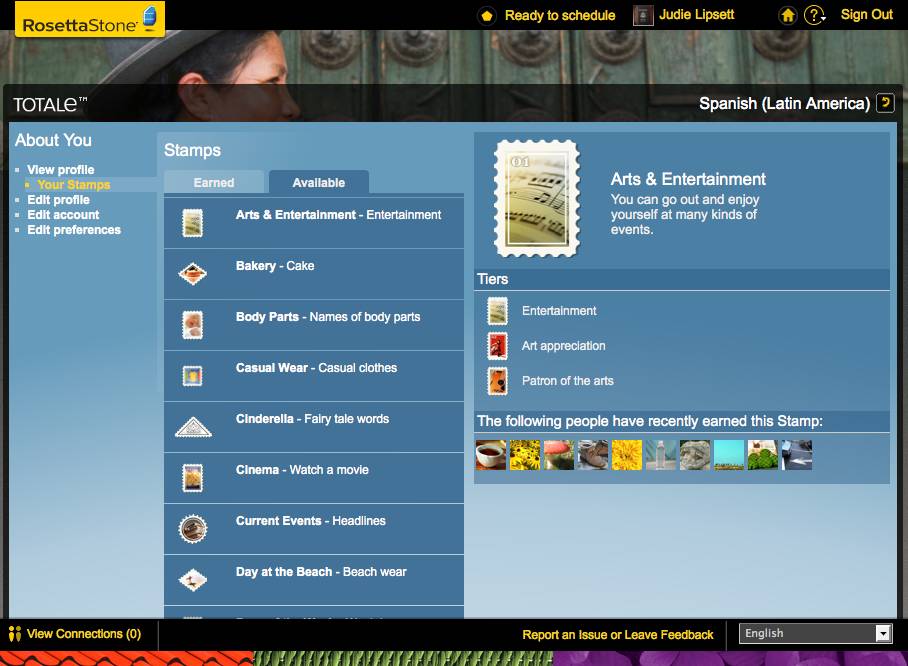Click the Art appreciation tier stamp icon
Image resolution: width=908 pixels, height=666 pixels.
497,346
